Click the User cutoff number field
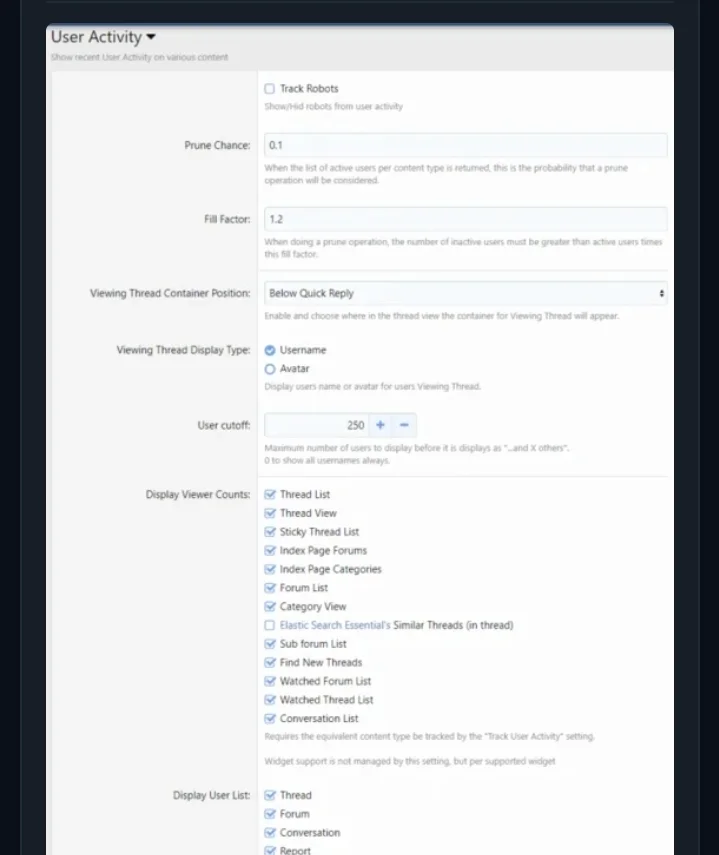This screenshot has height=855, width=719. tap(316, 425)
